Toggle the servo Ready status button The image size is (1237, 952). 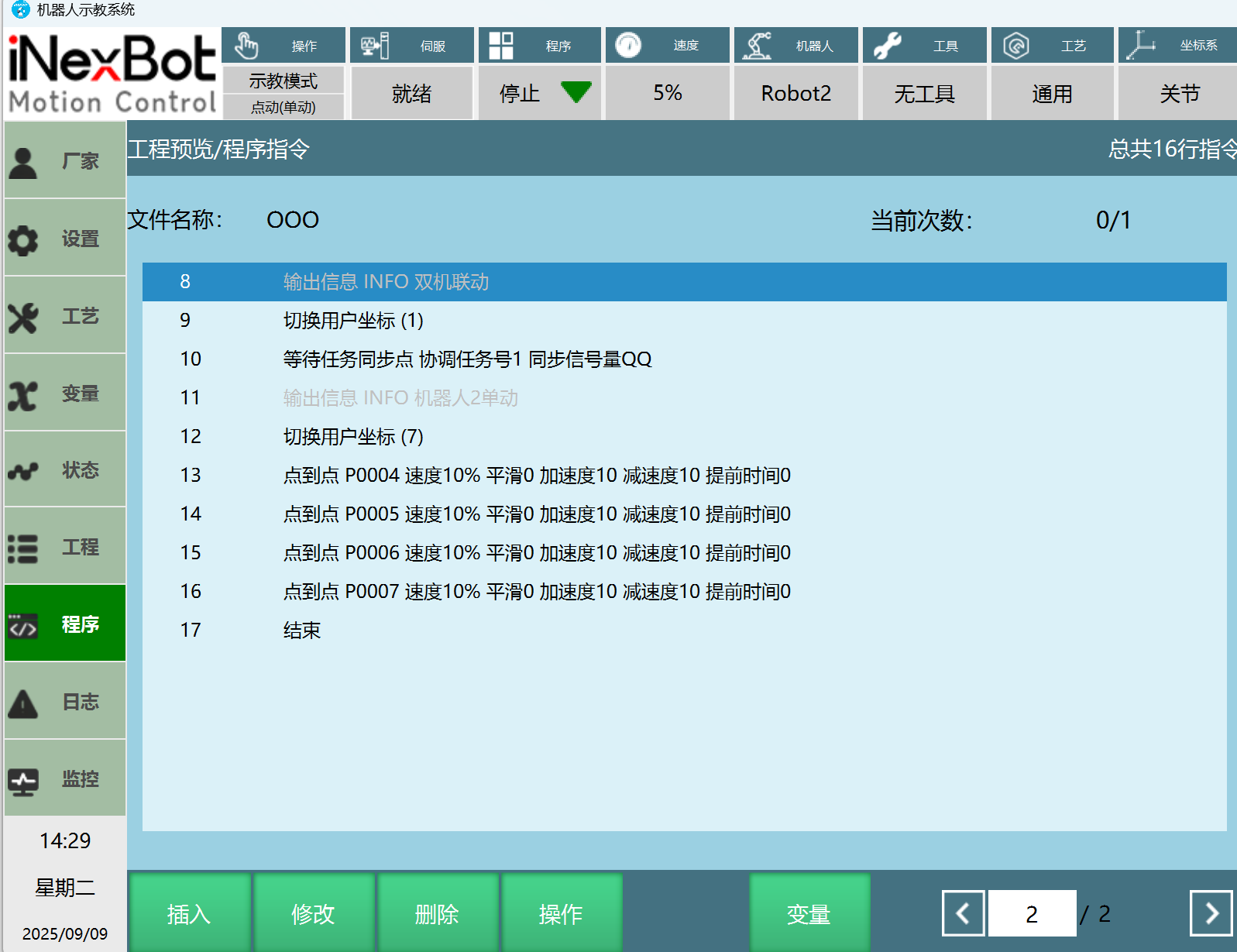tap(411, 94)
